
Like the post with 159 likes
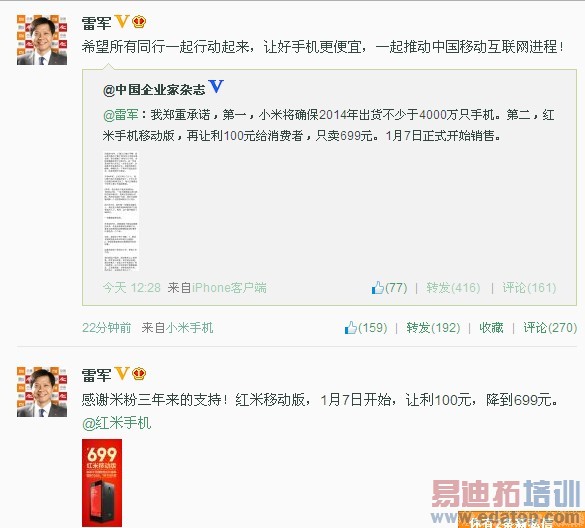tap(351, 328)
